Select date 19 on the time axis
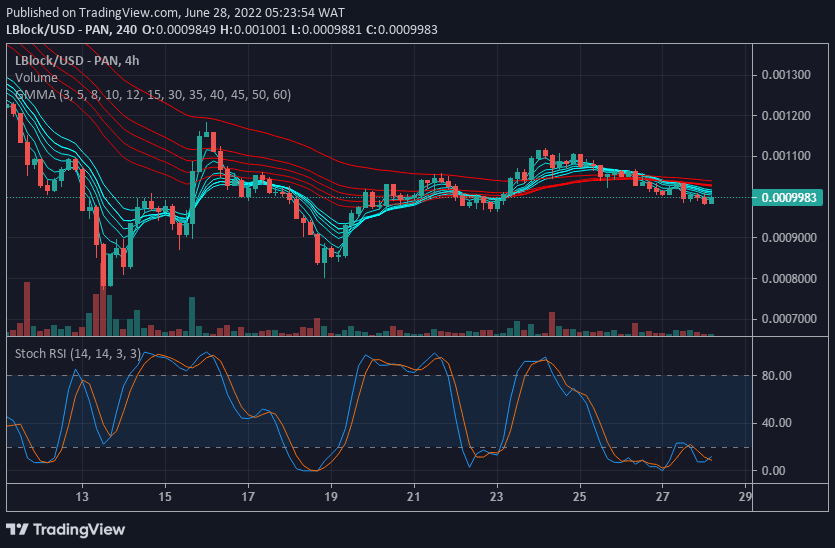 pyautogui.click(x=331, y=497)
